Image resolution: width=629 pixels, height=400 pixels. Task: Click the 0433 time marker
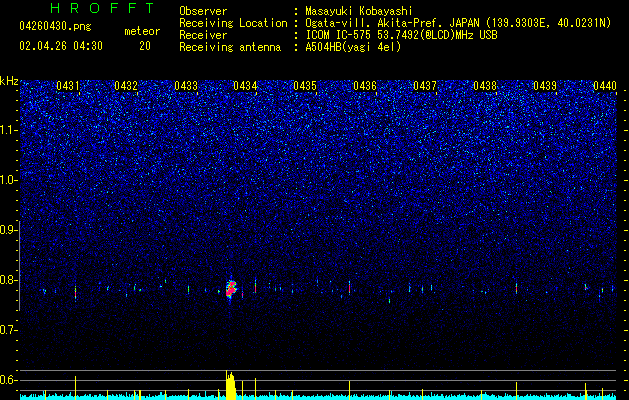pyautogui.click(x=186, y=86)
